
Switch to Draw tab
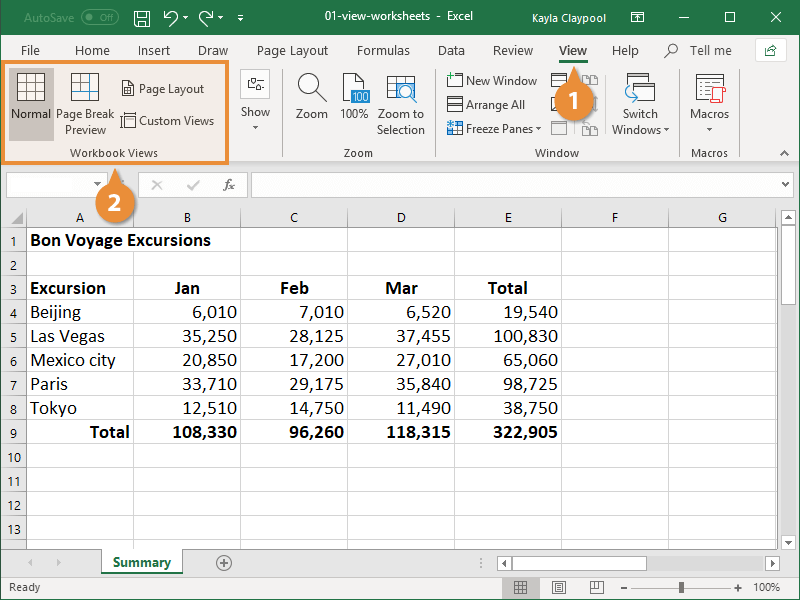[x=213, y=51]
